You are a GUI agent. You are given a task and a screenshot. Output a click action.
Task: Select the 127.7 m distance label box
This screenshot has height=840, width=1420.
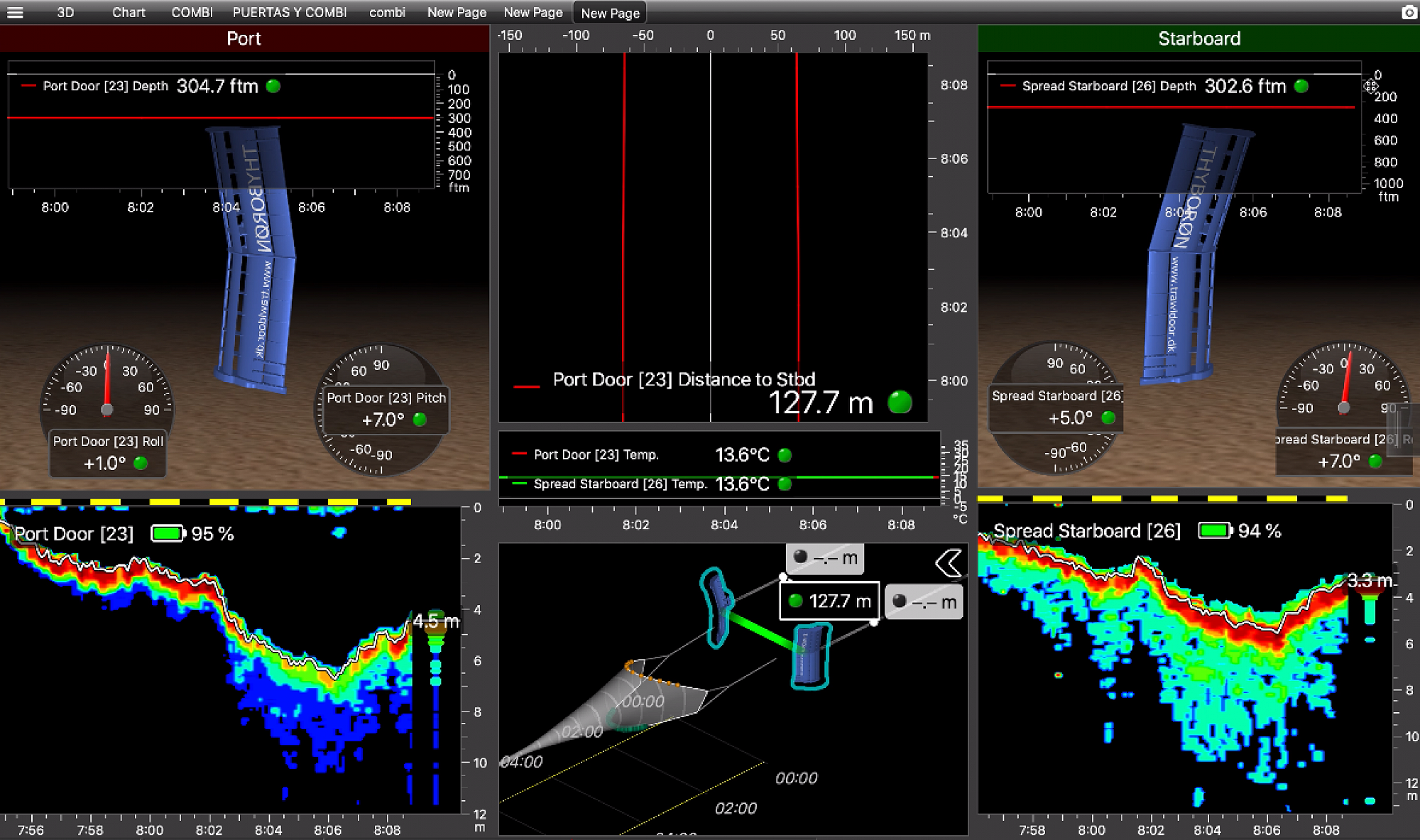point(829,601)
